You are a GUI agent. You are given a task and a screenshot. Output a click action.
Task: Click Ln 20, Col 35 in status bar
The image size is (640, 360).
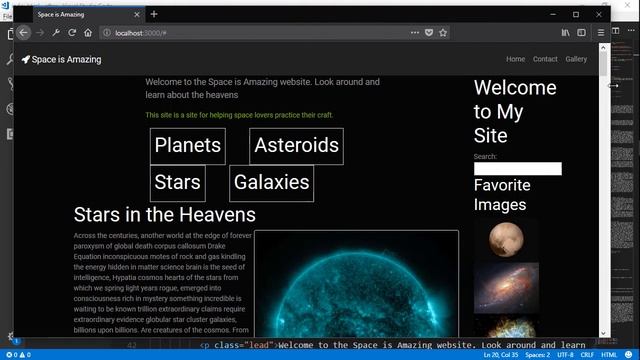click(501, 355)
